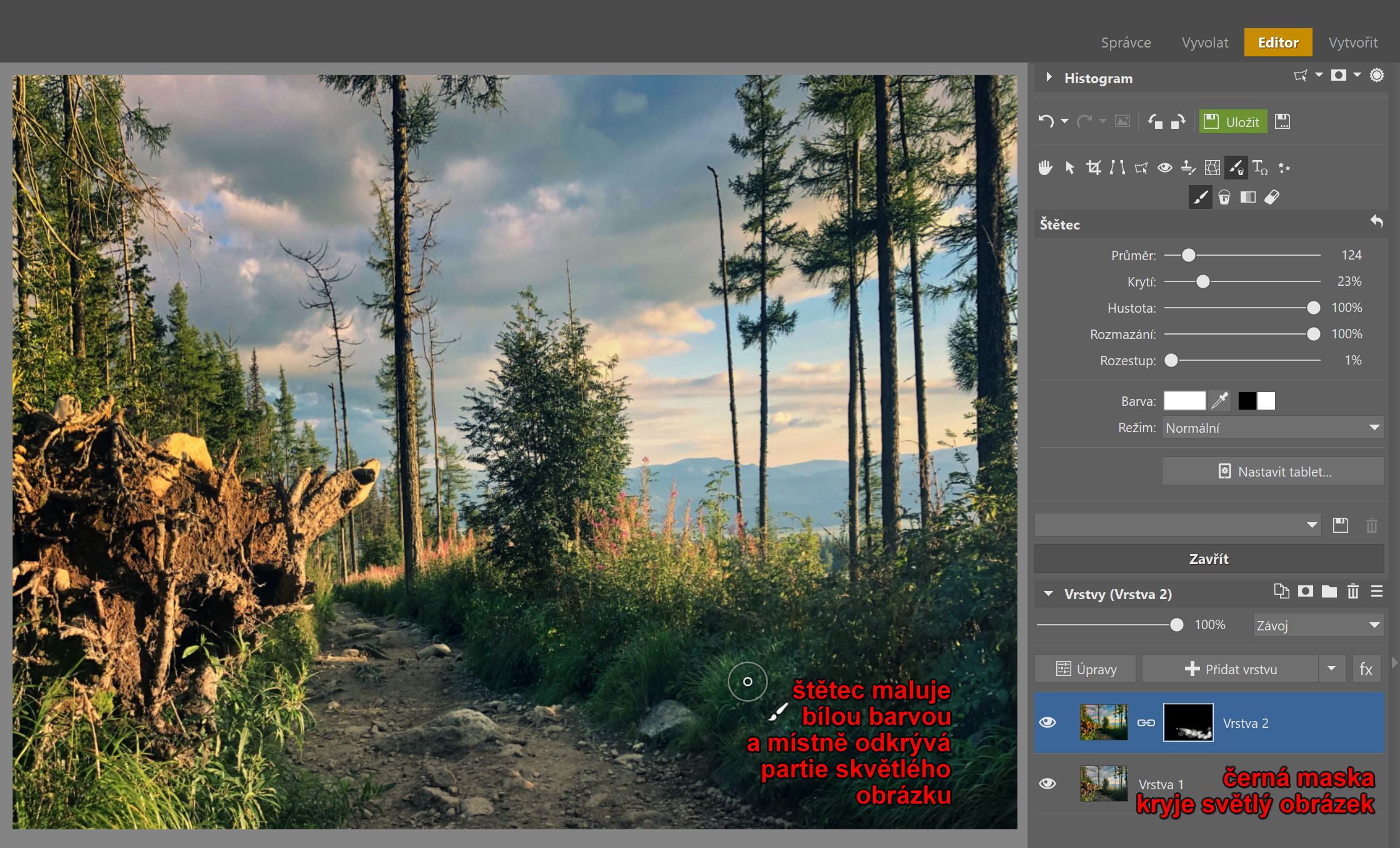Click the Krytí slider
This screenshot has height=848, width=1400.
click(x=1242, y=281)
